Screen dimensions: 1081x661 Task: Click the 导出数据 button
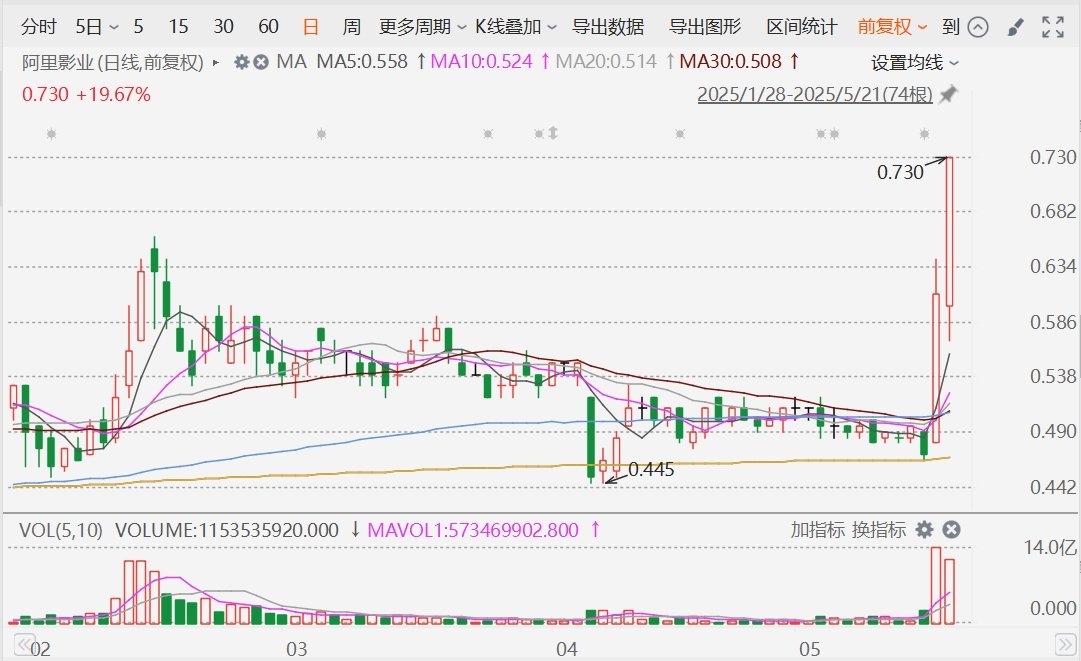608,27
